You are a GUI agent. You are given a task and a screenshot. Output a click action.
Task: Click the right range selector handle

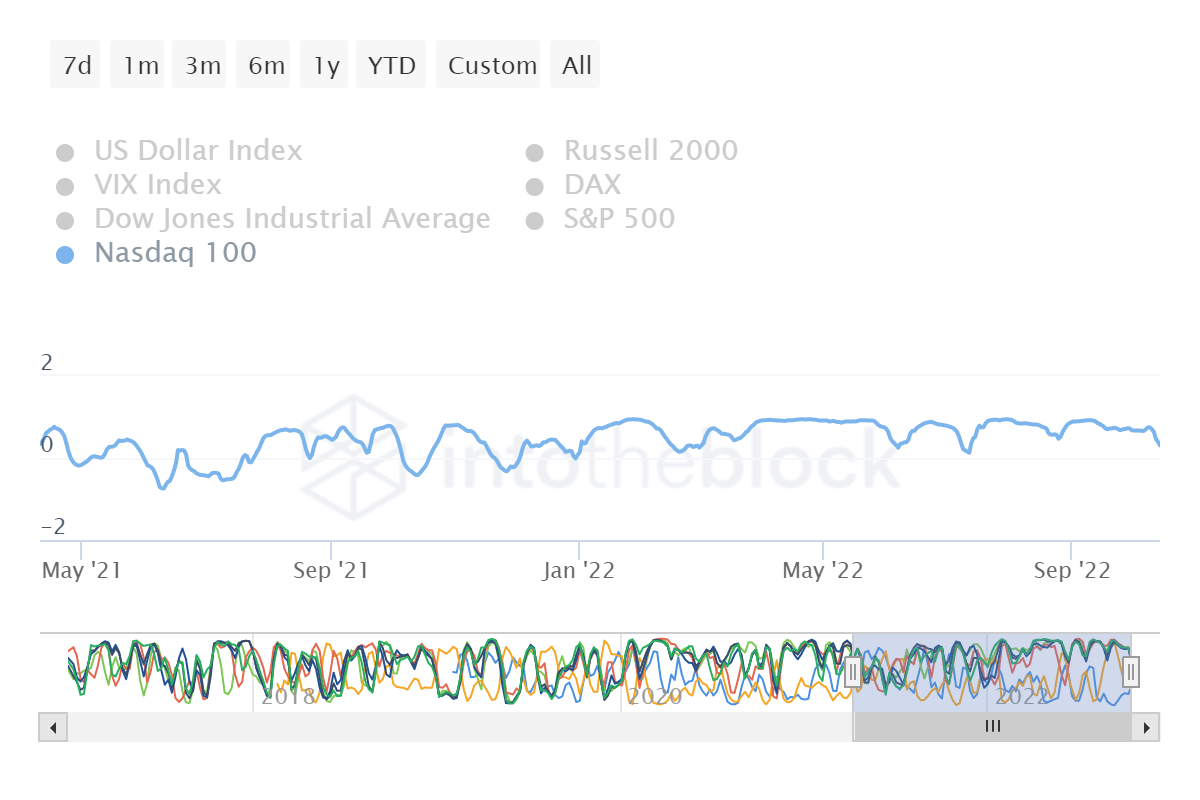click(1129, 673)
